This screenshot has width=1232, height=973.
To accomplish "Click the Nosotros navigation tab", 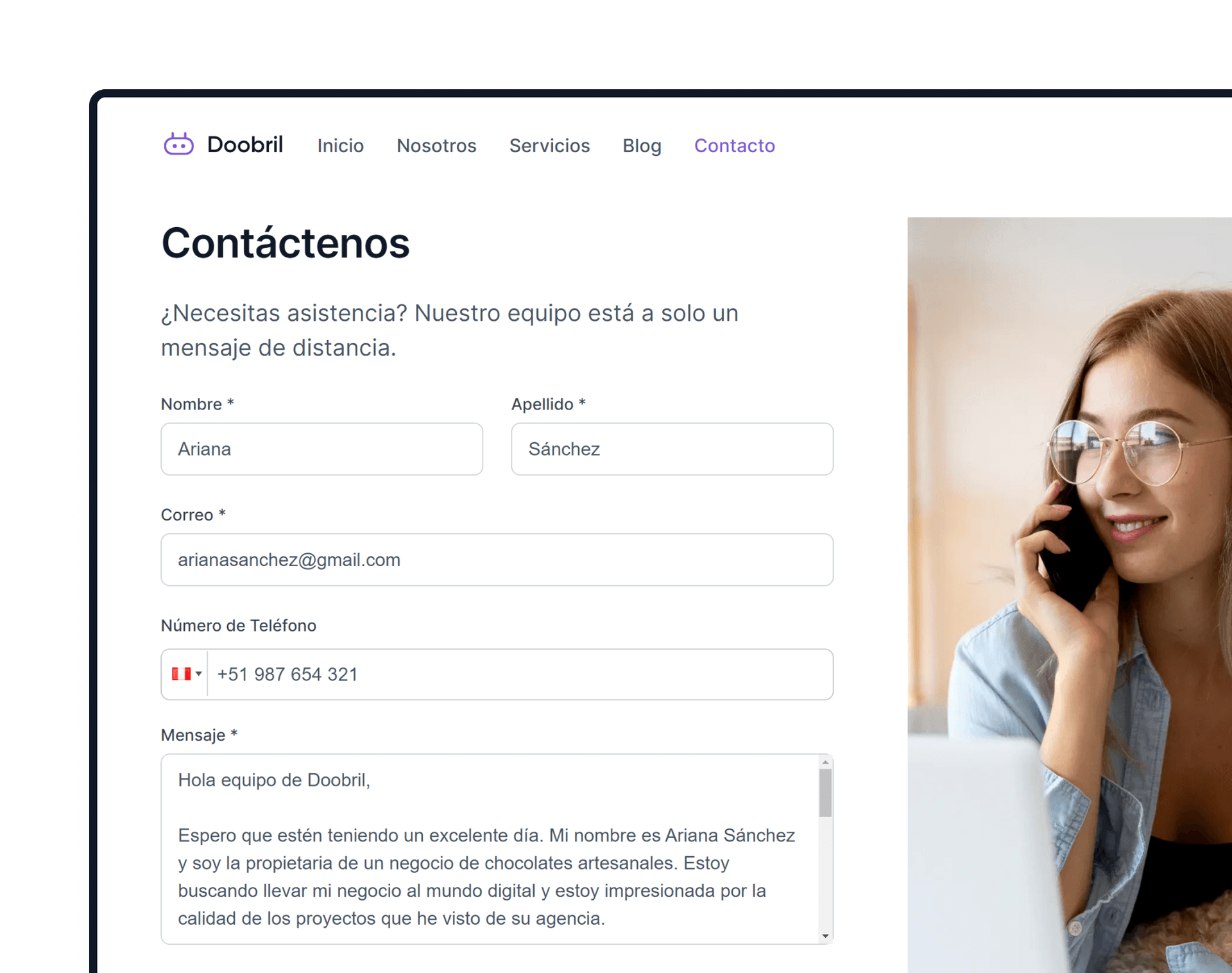I will point(435,145).
